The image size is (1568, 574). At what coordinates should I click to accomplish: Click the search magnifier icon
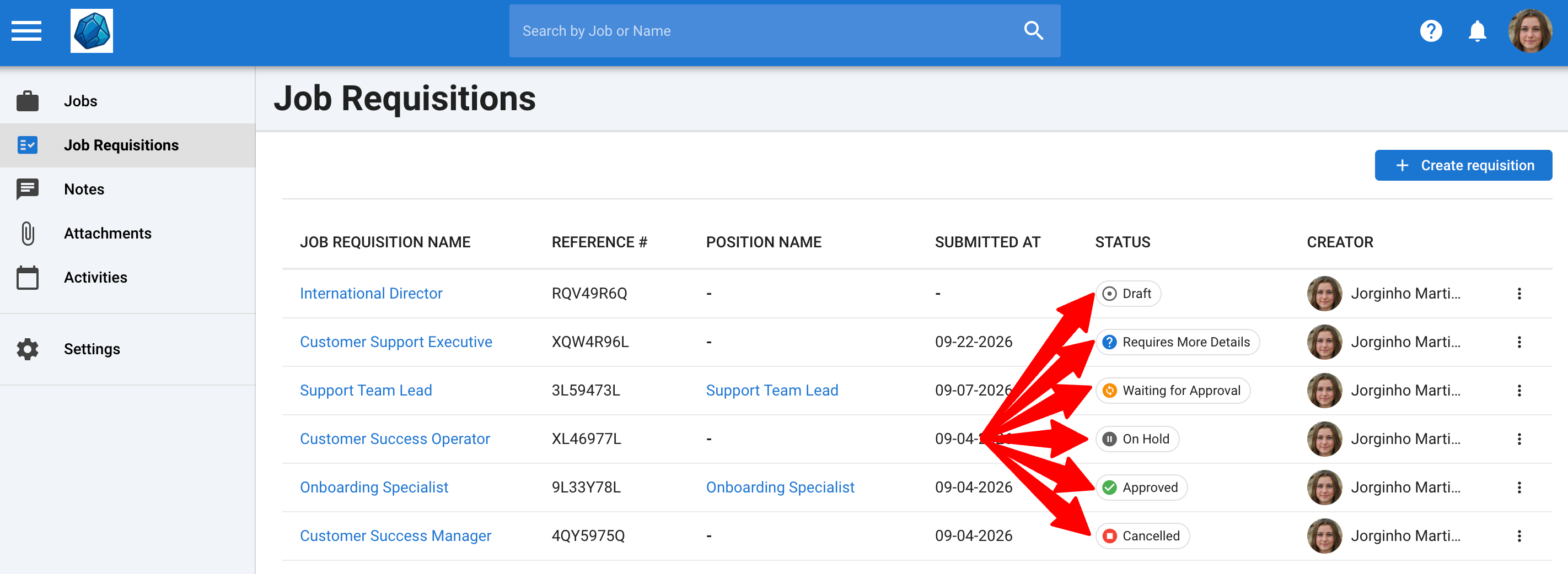tap(1033, 31)
